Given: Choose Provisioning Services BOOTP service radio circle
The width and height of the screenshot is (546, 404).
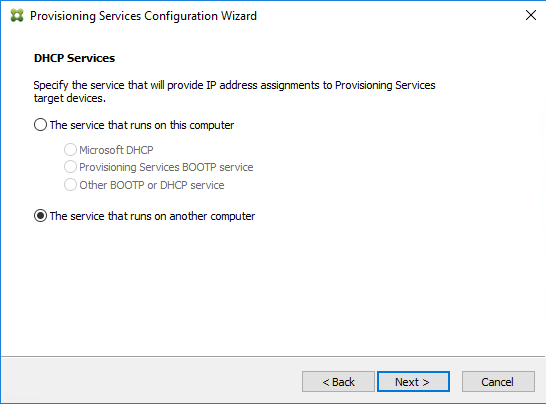Looking at the screenshot, I should point(70,167).
